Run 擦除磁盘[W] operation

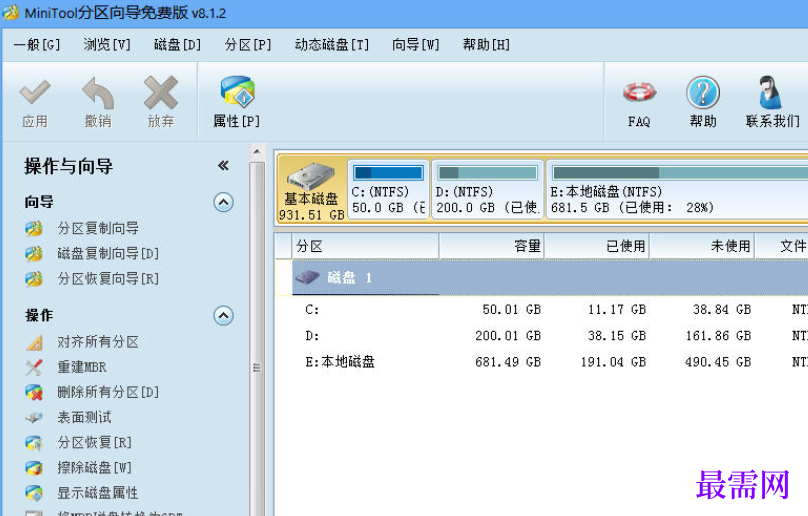[94, 468]
